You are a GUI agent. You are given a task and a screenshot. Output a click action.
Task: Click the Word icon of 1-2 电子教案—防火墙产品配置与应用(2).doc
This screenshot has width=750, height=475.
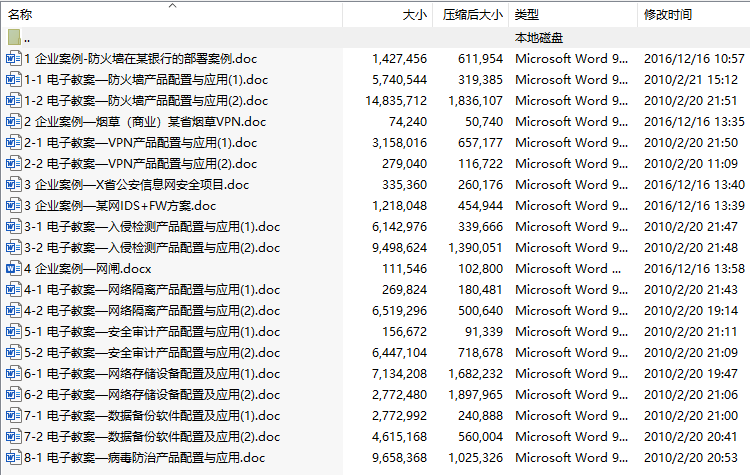pos(13,101)
